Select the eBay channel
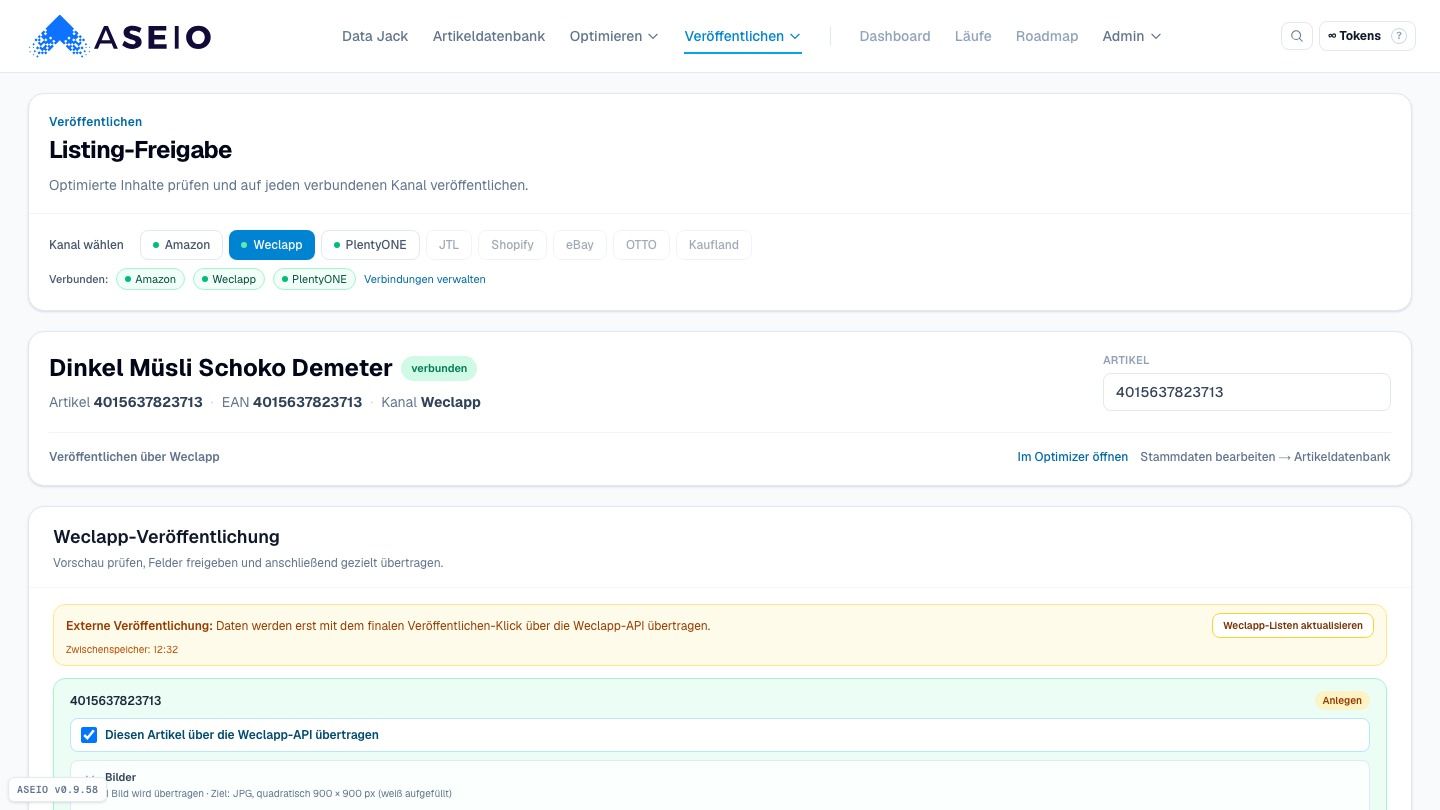This screenshot has width=1440, height=810. tap(580, 245)
